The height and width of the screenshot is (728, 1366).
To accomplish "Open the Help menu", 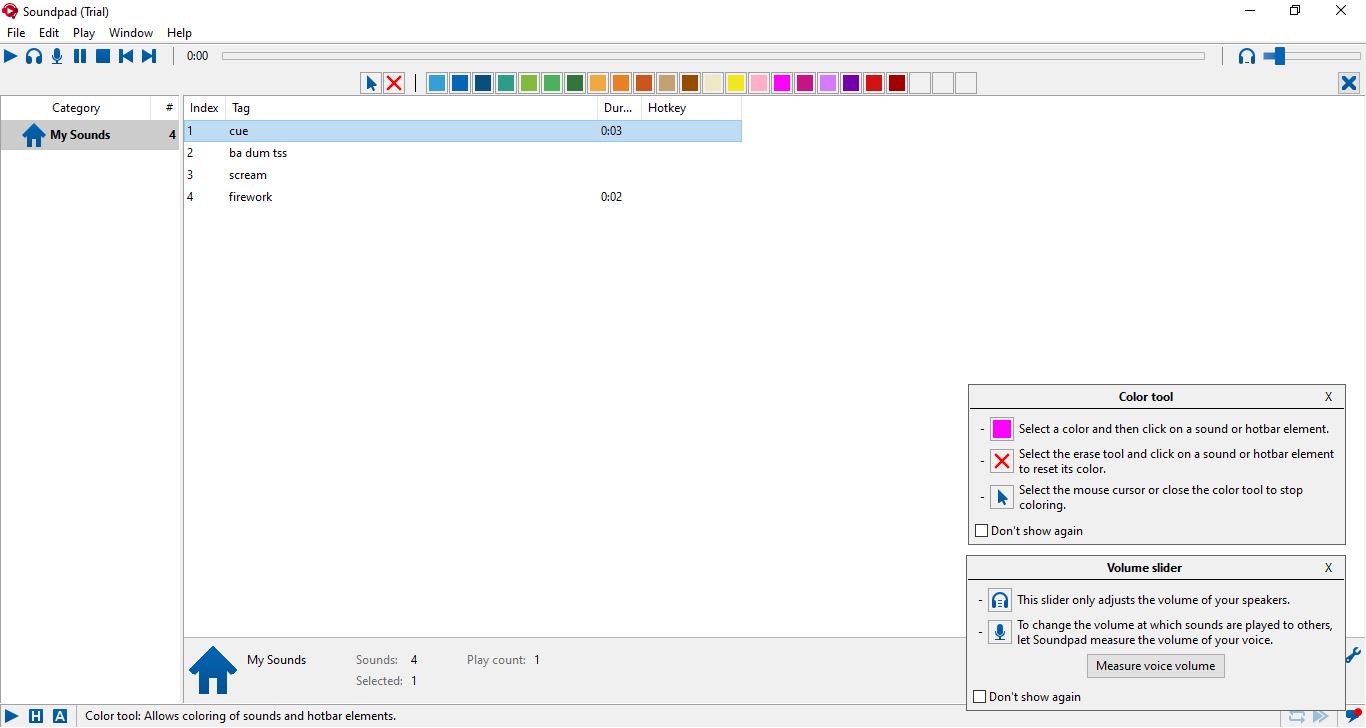I will coord(179,33).
